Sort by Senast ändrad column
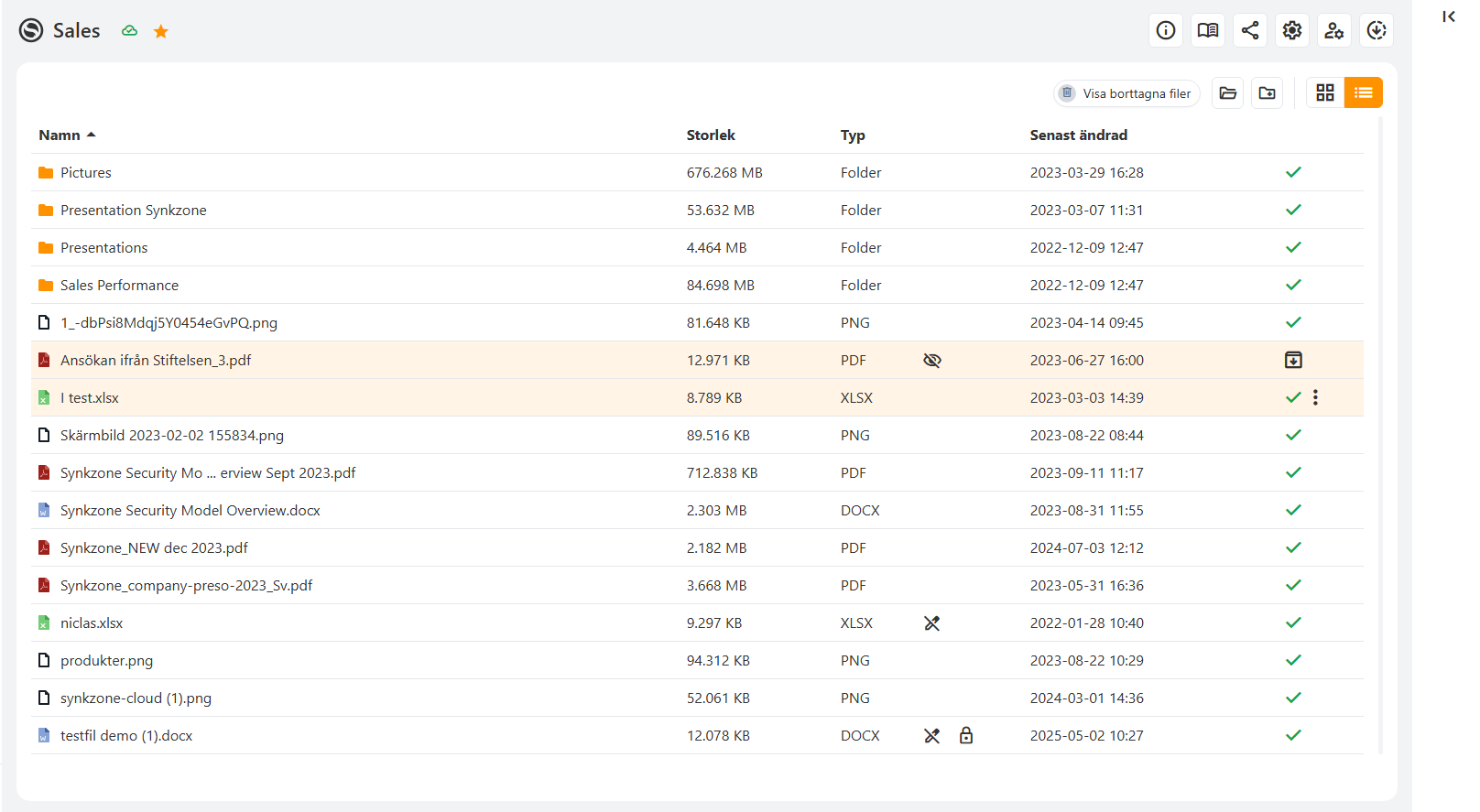Screen dimensions: 1480x812 point(1078,135)
